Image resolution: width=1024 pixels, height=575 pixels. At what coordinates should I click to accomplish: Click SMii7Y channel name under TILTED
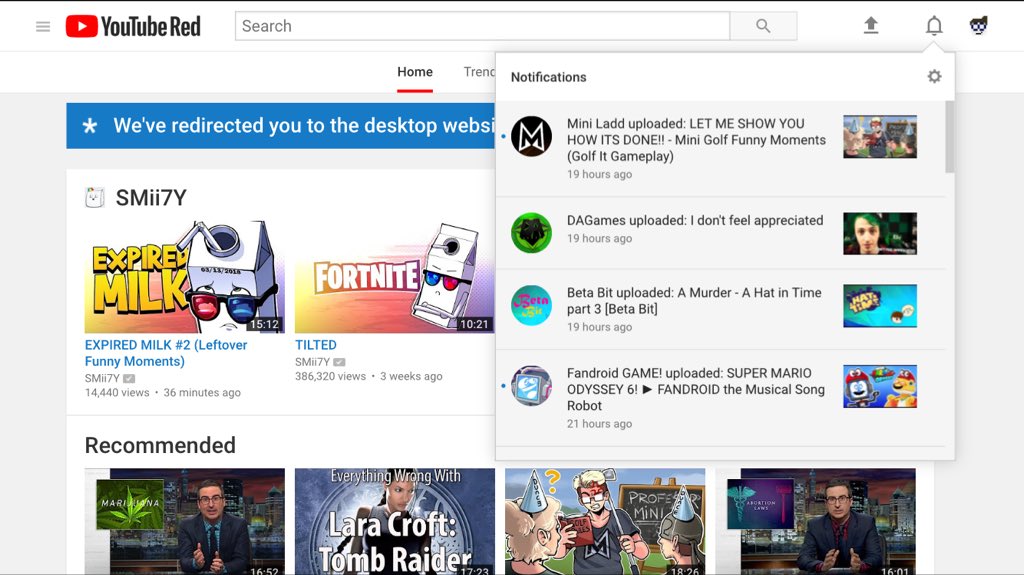click(x=313, y=362)
